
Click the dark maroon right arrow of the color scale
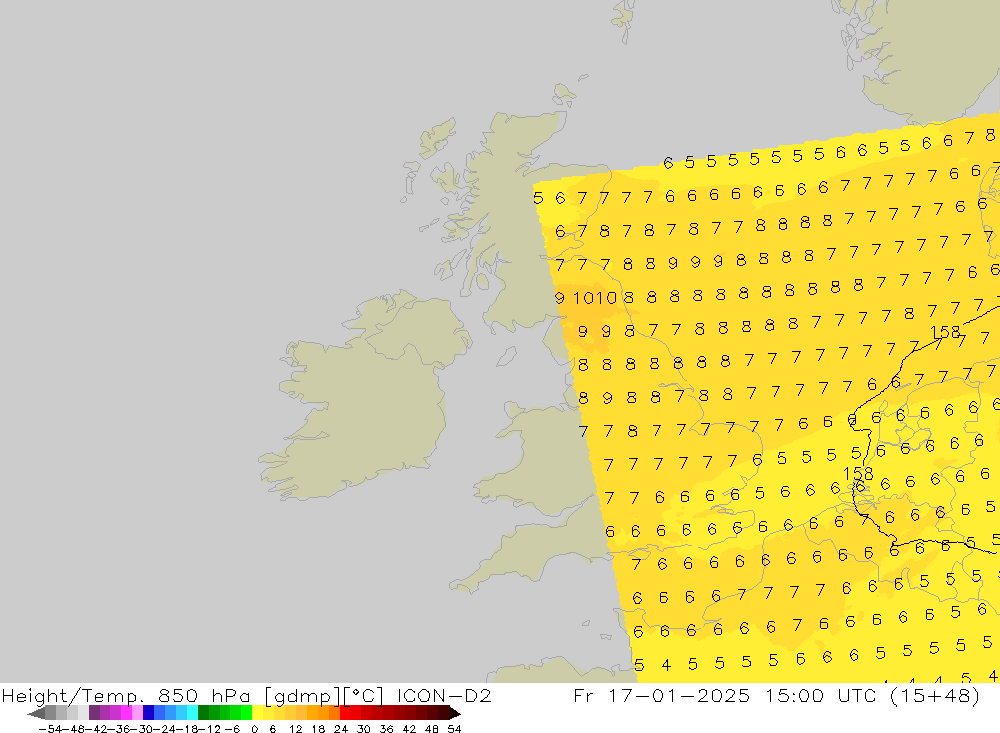tap(455, 713)
